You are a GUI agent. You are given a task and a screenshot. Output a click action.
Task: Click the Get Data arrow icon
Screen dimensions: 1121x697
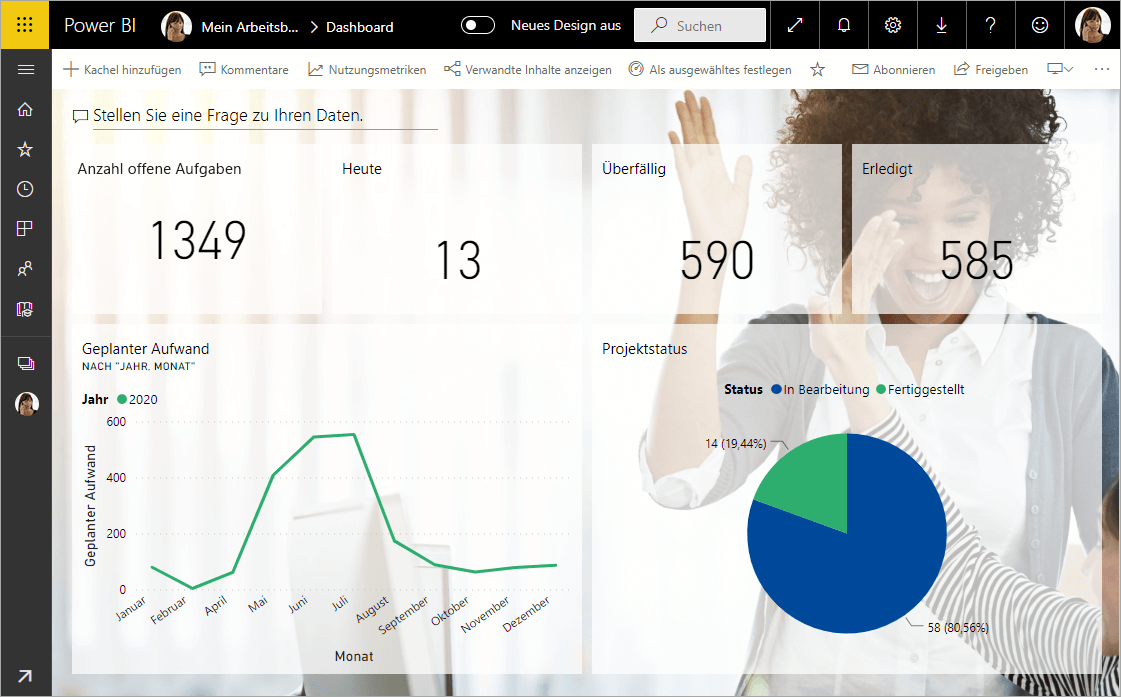25,676
